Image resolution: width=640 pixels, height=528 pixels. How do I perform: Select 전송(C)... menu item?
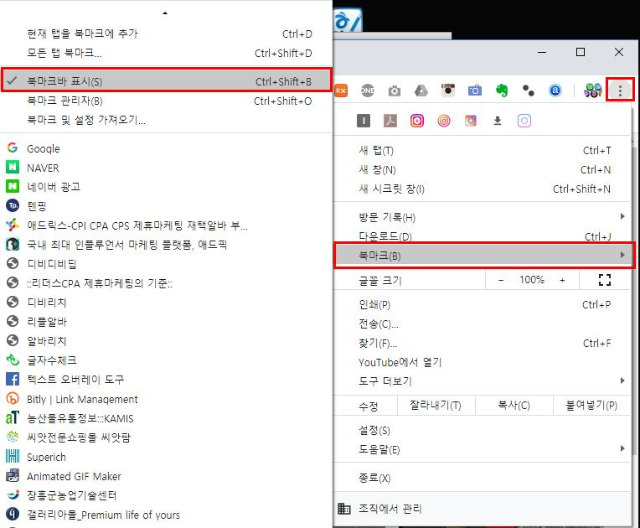click(484, 324)
